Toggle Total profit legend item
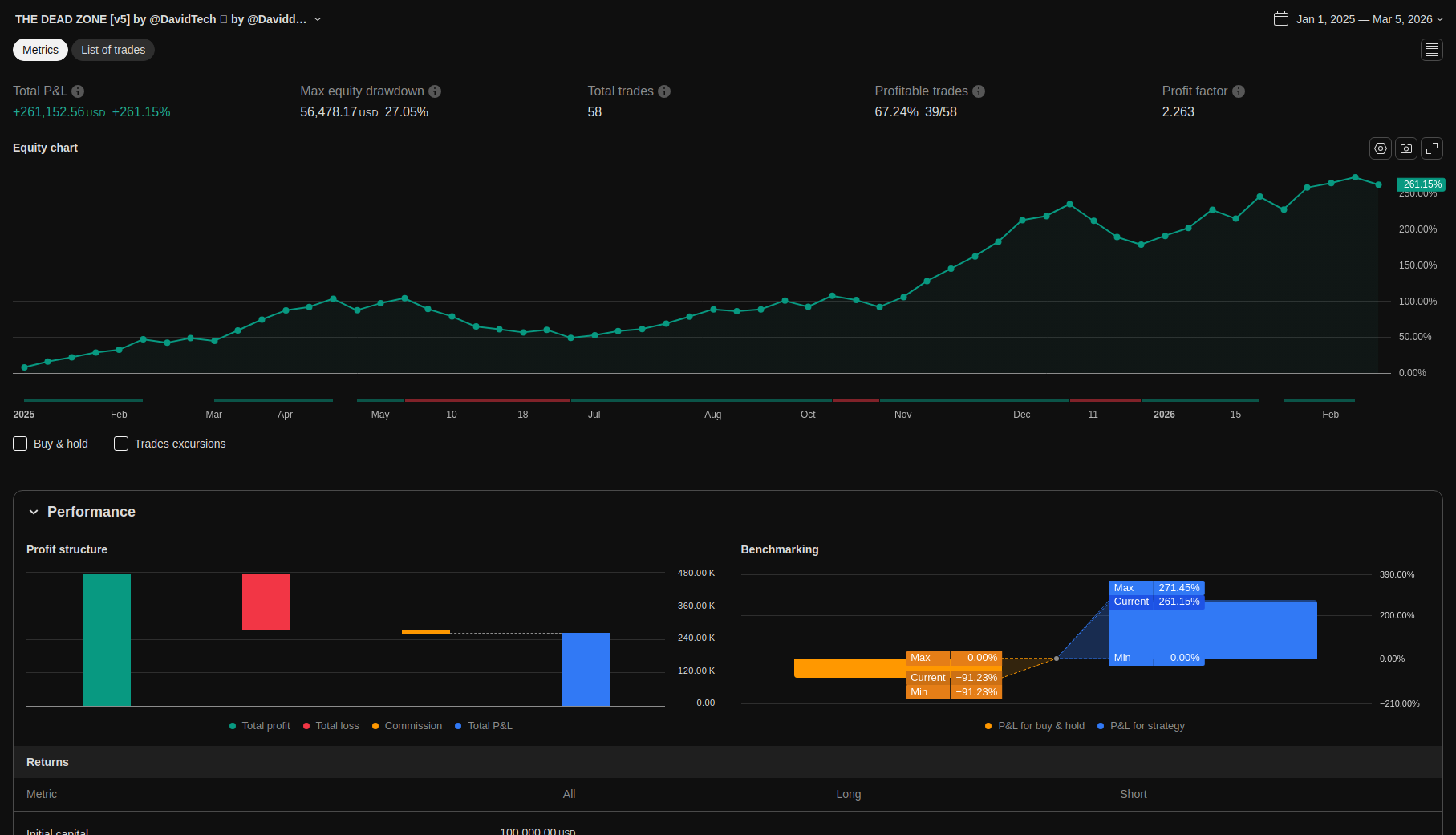The image size is (1456, 835). 260,726
